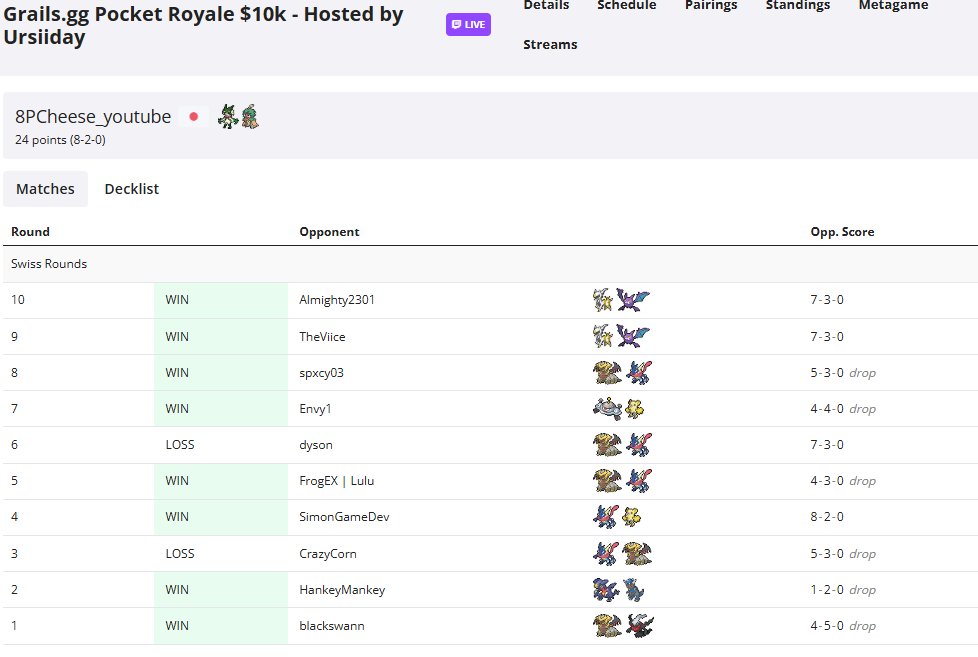Go to the Pairings page
The image size is (978, 657).
710,5
